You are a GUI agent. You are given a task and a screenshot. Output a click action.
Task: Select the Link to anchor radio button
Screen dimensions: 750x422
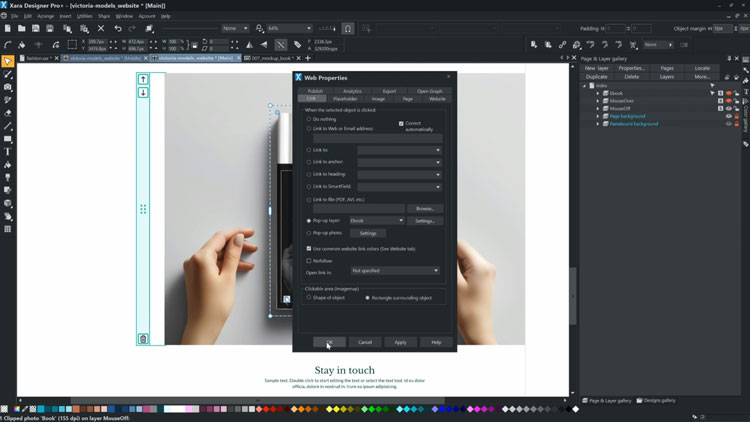(x=309, y=162)
